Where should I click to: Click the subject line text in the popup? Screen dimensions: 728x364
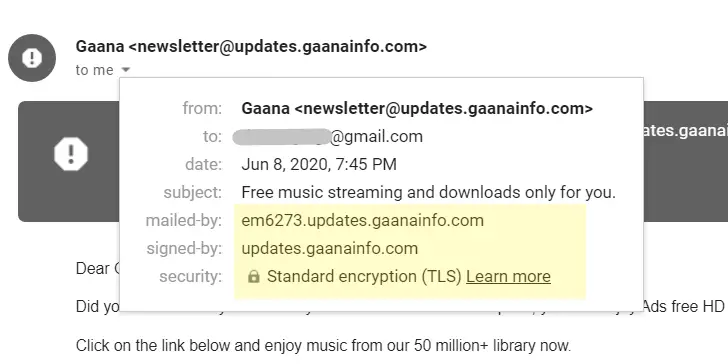(x=429, y=192)
